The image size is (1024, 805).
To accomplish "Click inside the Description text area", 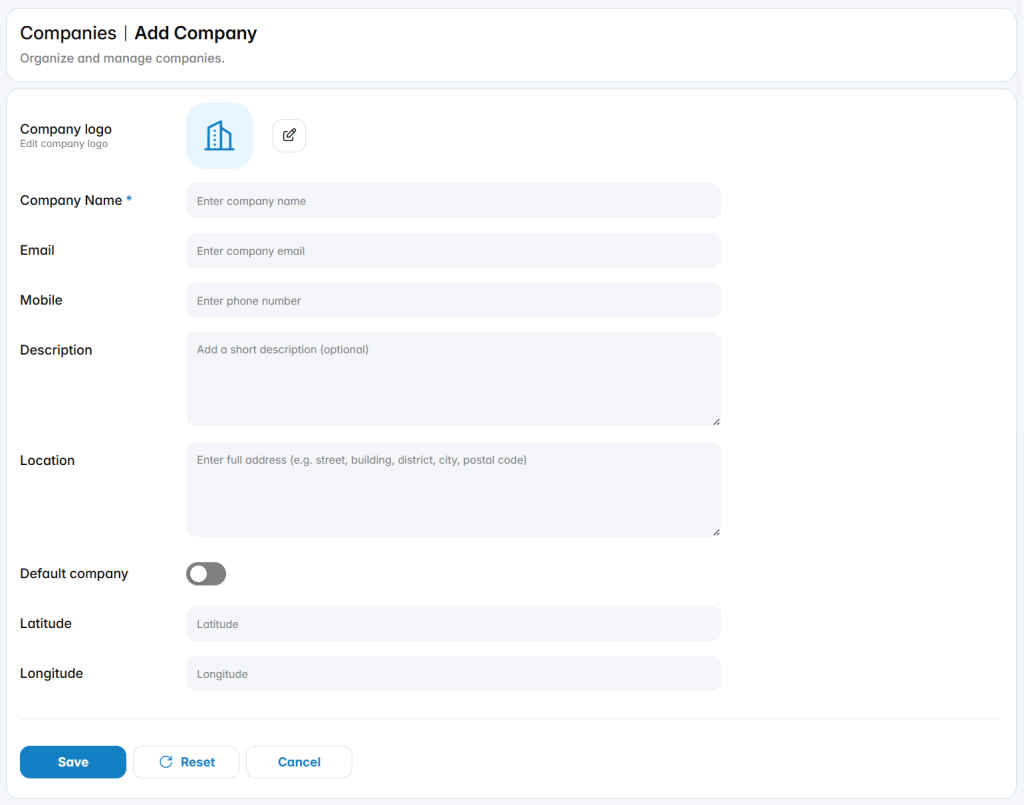I will click(453, 379).
